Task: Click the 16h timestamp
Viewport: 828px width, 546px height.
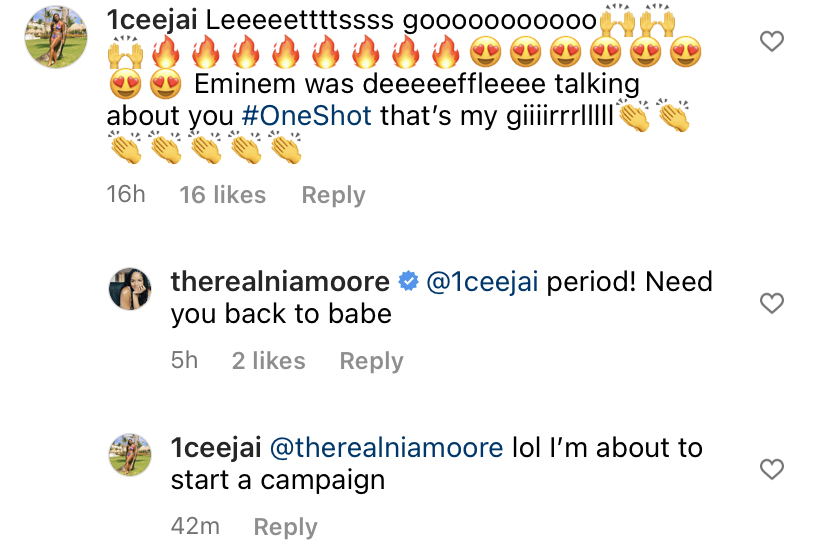Action: tap(126, 194)
